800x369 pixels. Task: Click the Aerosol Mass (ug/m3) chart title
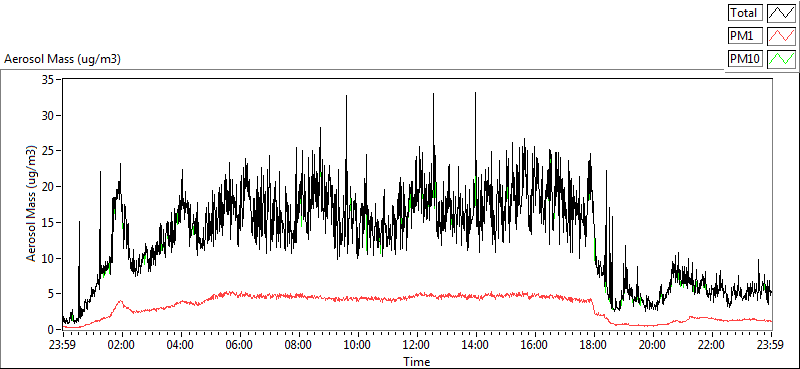[62, 59]
